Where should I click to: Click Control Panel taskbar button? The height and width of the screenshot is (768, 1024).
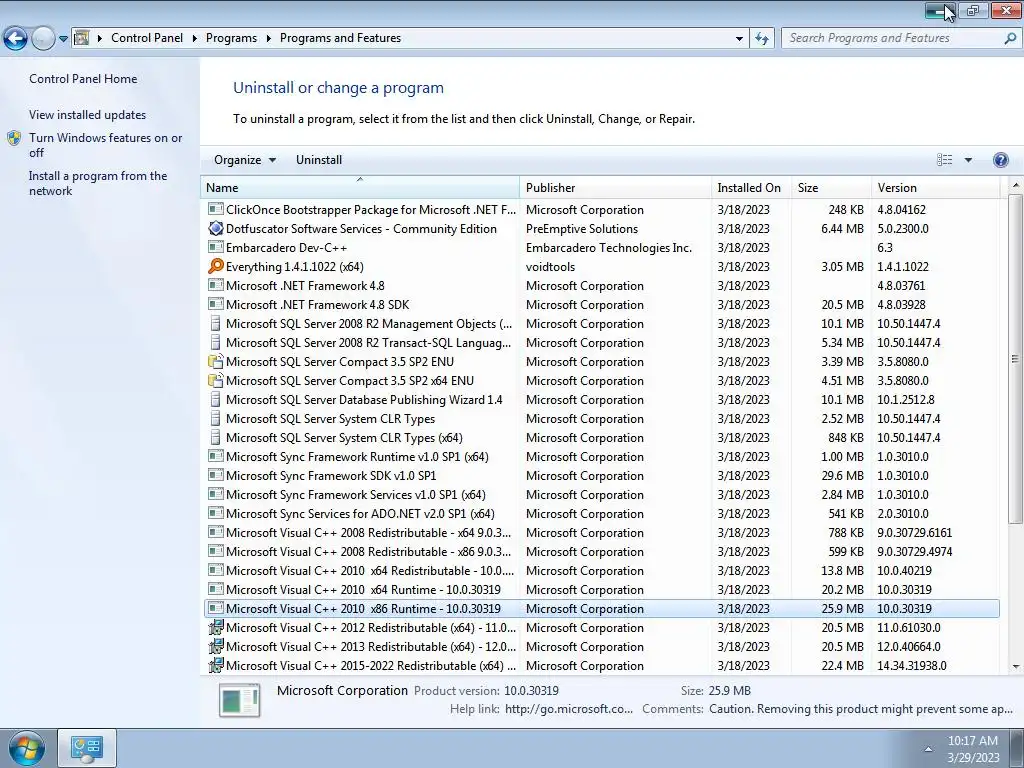coord(87,748)
